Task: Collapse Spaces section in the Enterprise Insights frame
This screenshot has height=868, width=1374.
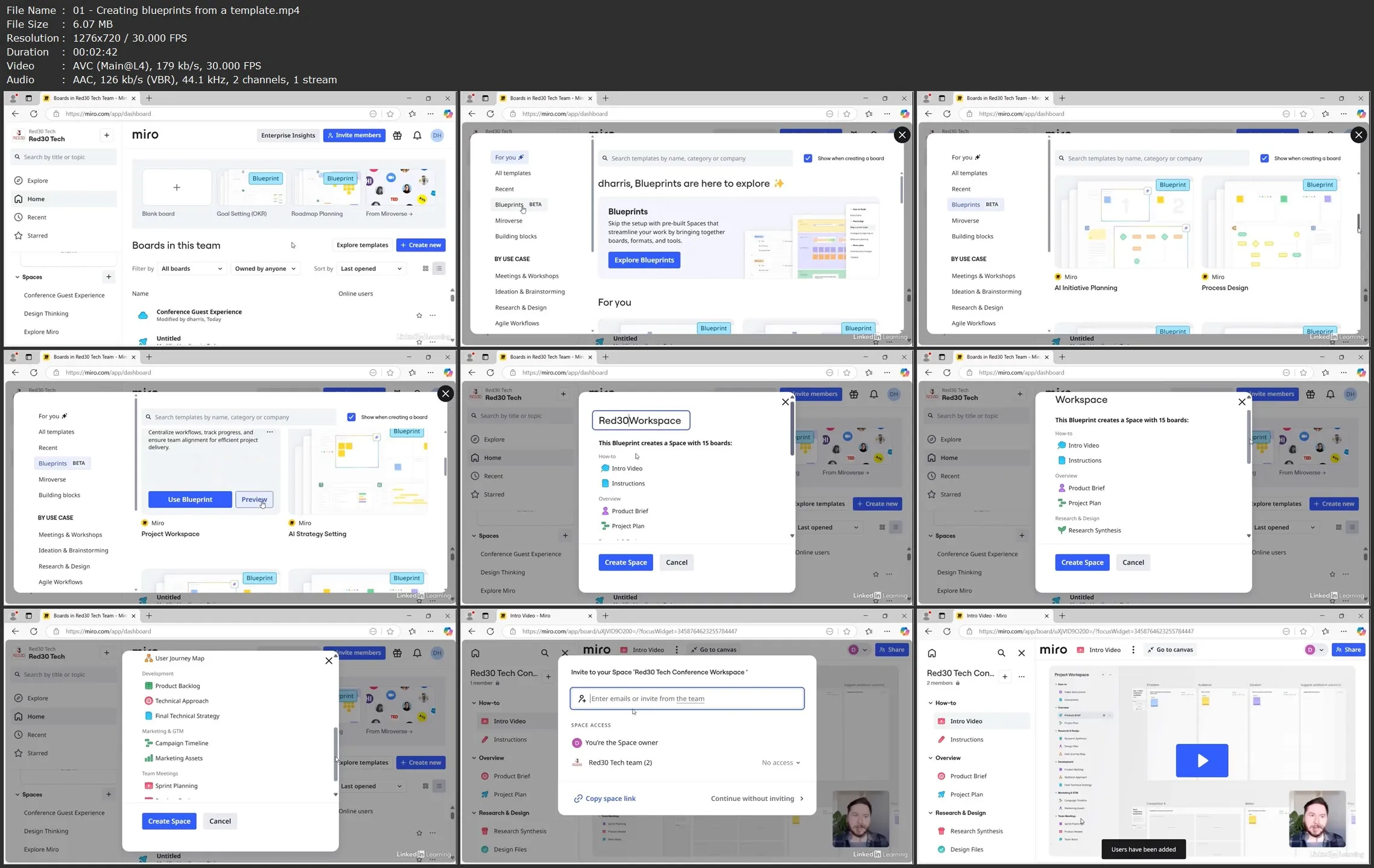Action: 17,277
